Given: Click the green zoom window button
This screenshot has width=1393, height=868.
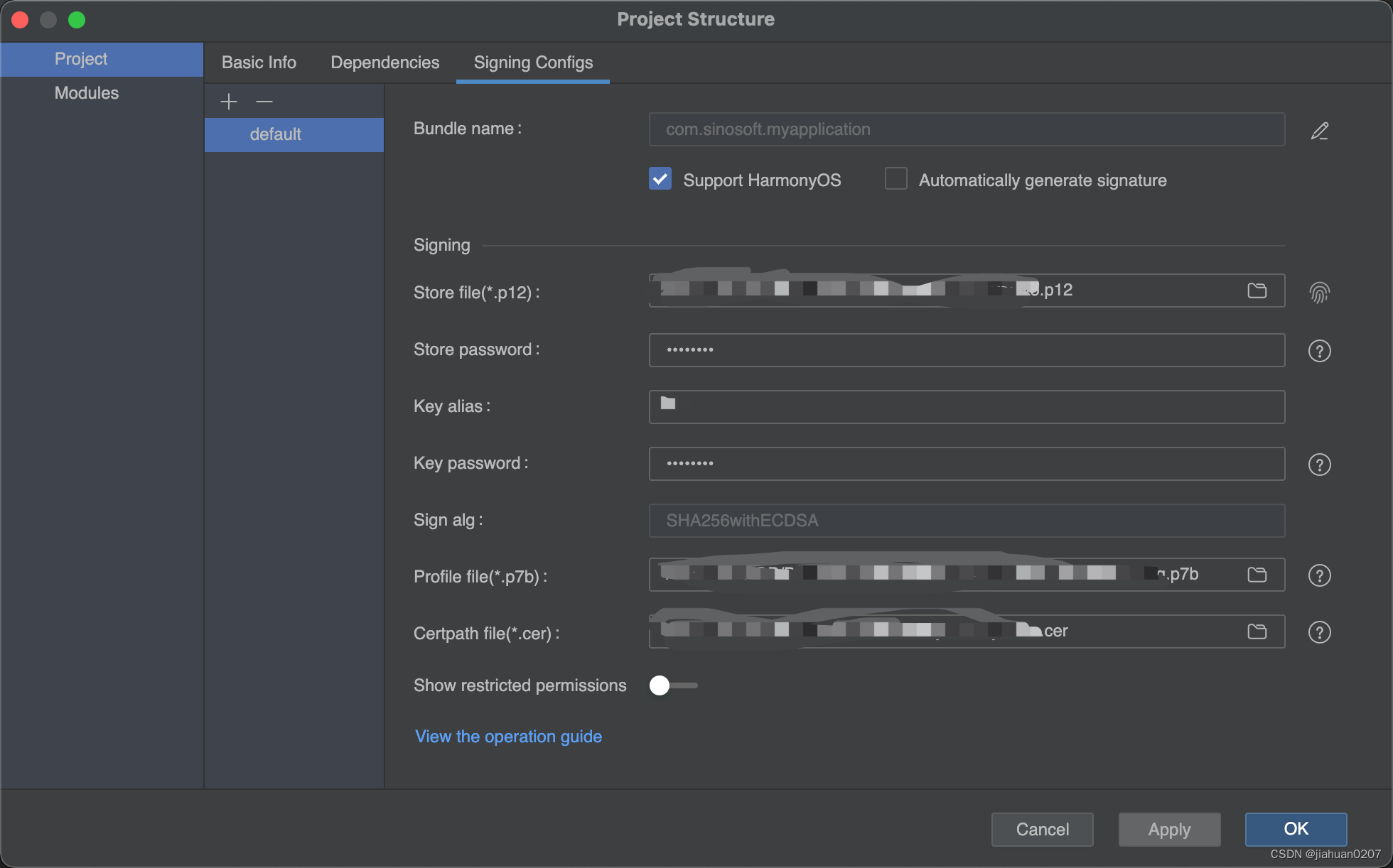Looking at the screenshot, I should pyautogui.click(x=77, y=20).
